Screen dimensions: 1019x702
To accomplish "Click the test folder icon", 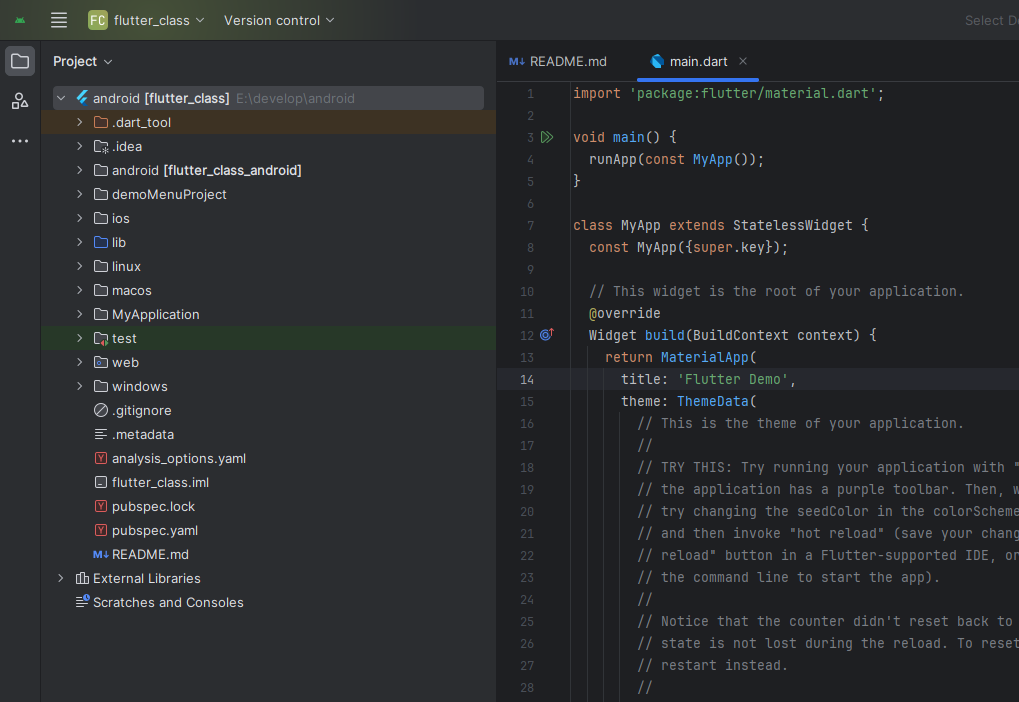I will click(101, 339).
